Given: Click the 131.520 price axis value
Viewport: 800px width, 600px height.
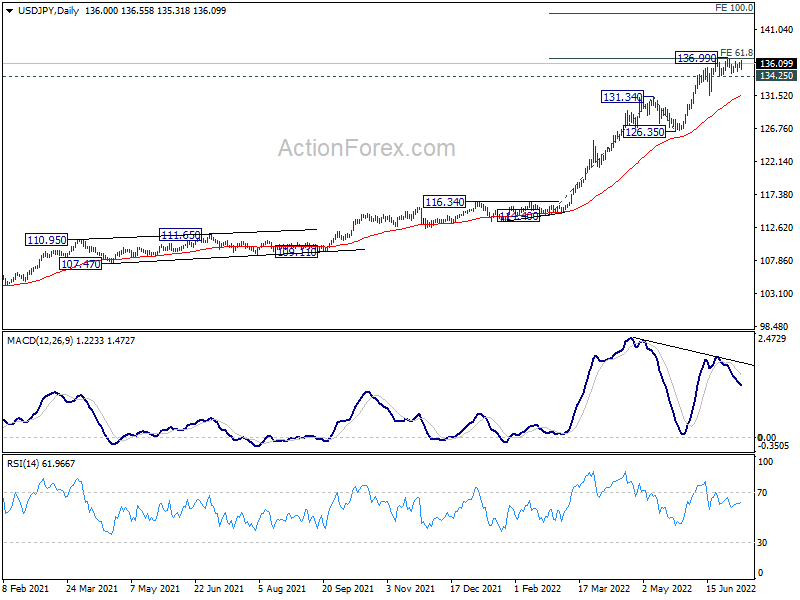Looking at the screenshot, I should coord(777,95).
